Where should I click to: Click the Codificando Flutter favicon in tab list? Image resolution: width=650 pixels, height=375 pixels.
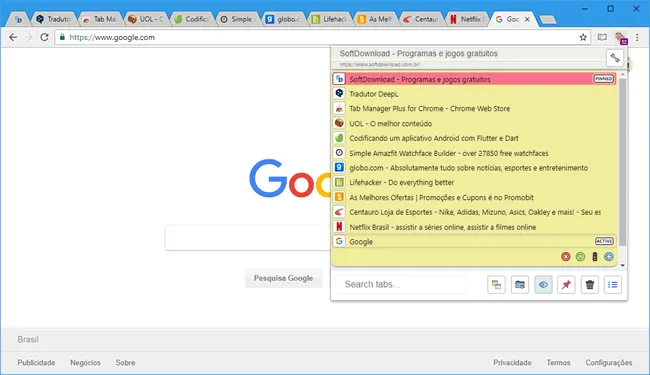click(x=339, y=138)
